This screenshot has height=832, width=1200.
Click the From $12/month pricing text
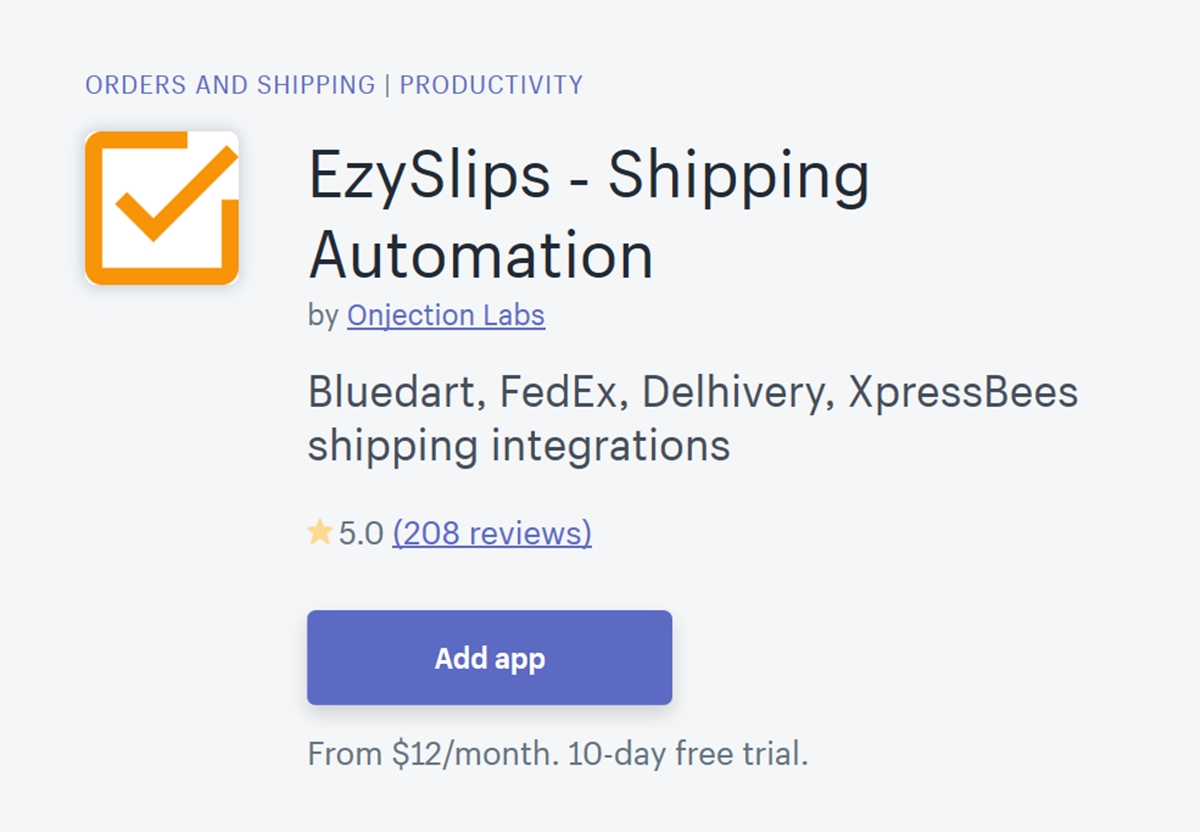433,753
